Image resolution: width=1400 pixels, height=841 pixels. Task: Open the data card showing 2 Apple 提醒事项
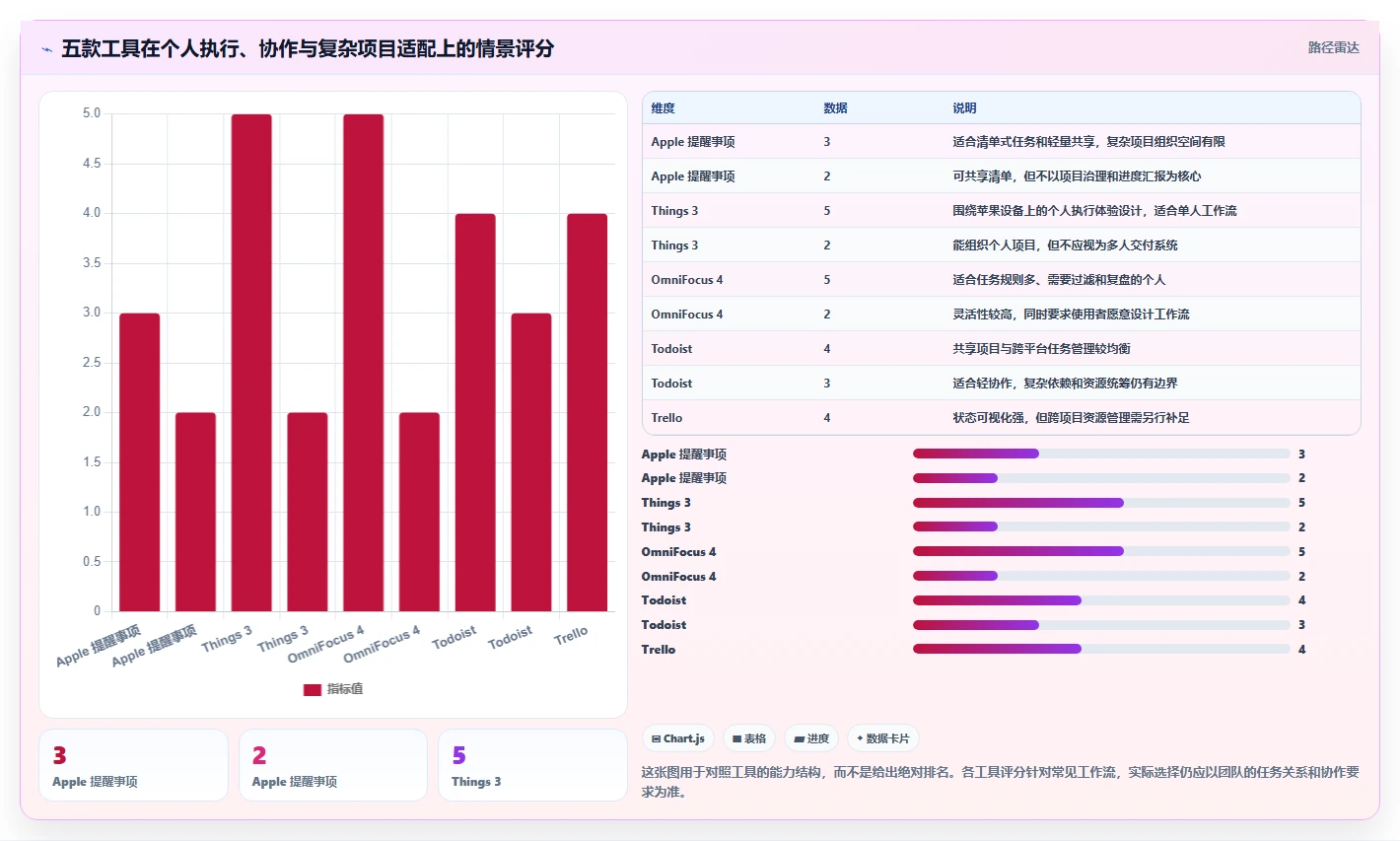tap(333, 765)
